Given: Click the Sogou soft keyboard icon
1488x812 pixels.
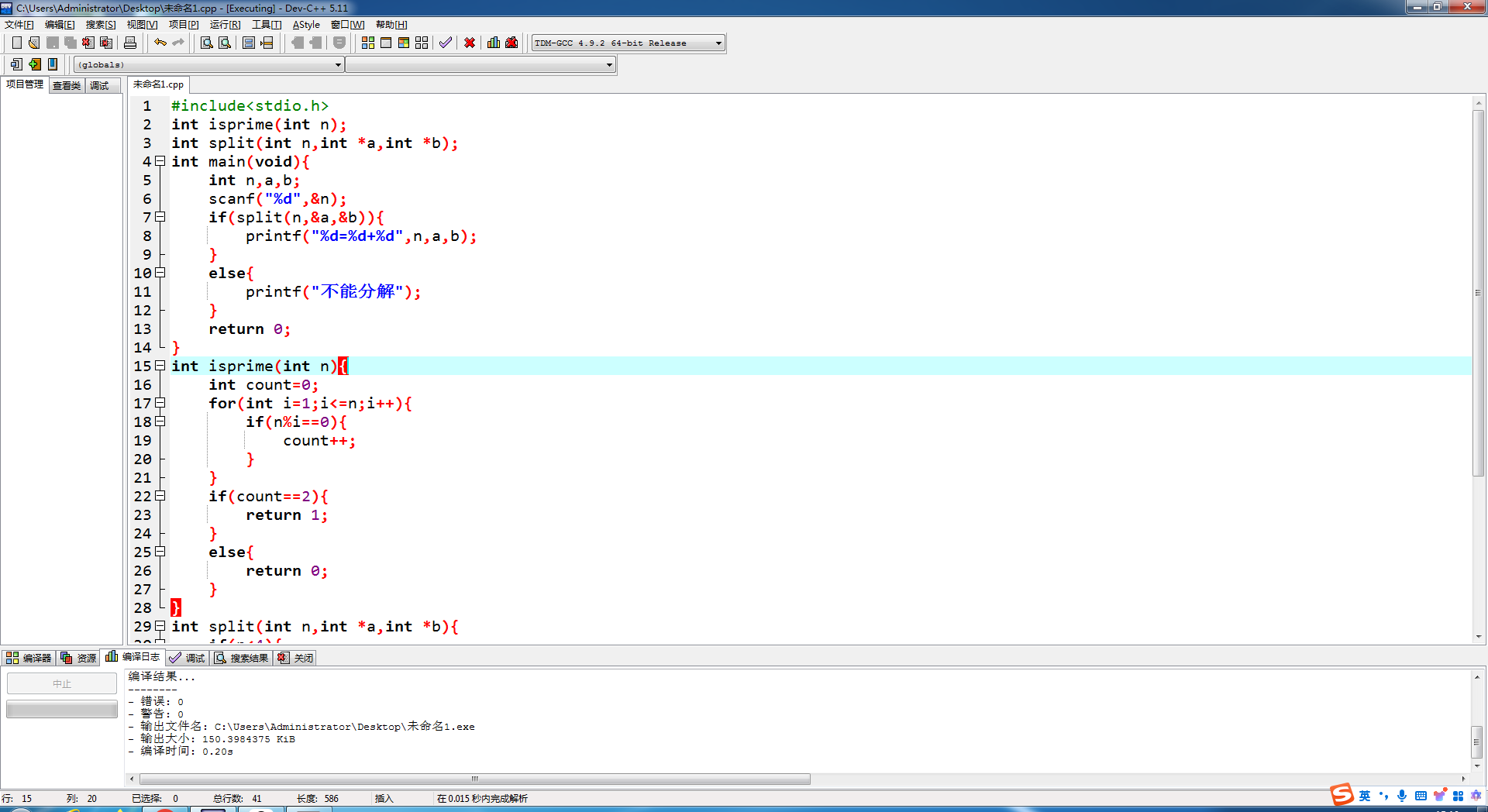Looking at the screenshot, I should click(x=1421, y=796).
